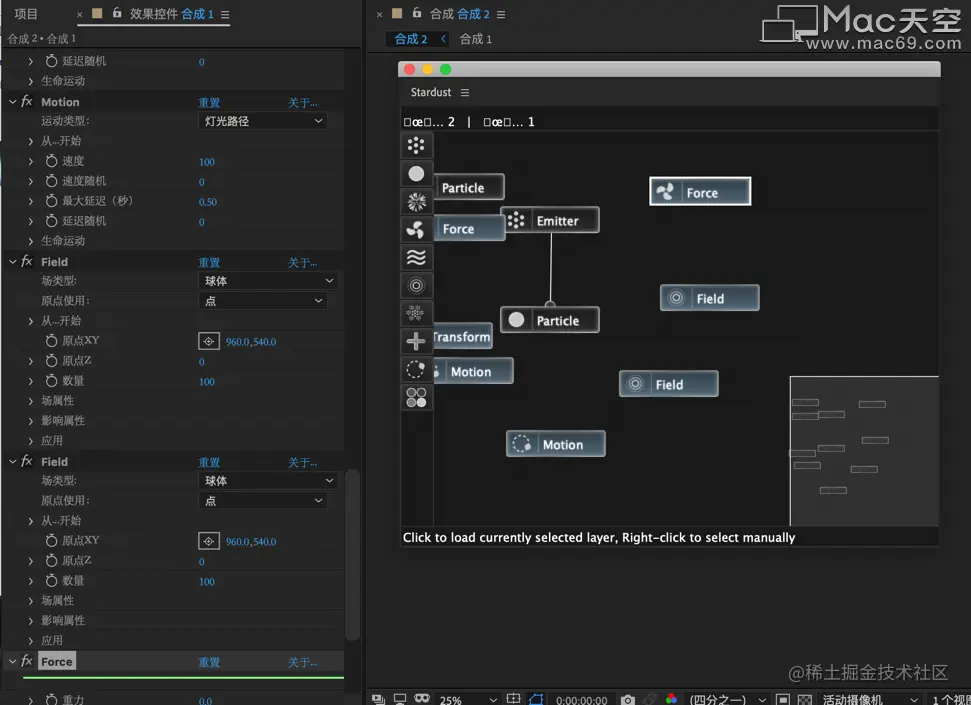Screen dimensions: 971x705
Task: Click first Field 原点XY crosshair button
Action: point(209,341)
